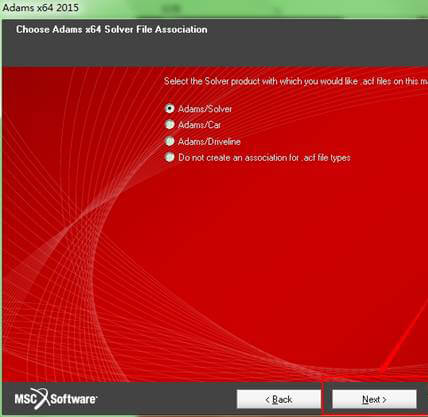
Task: Click the 'Software' word in the logo
Action: pos(73,399)
